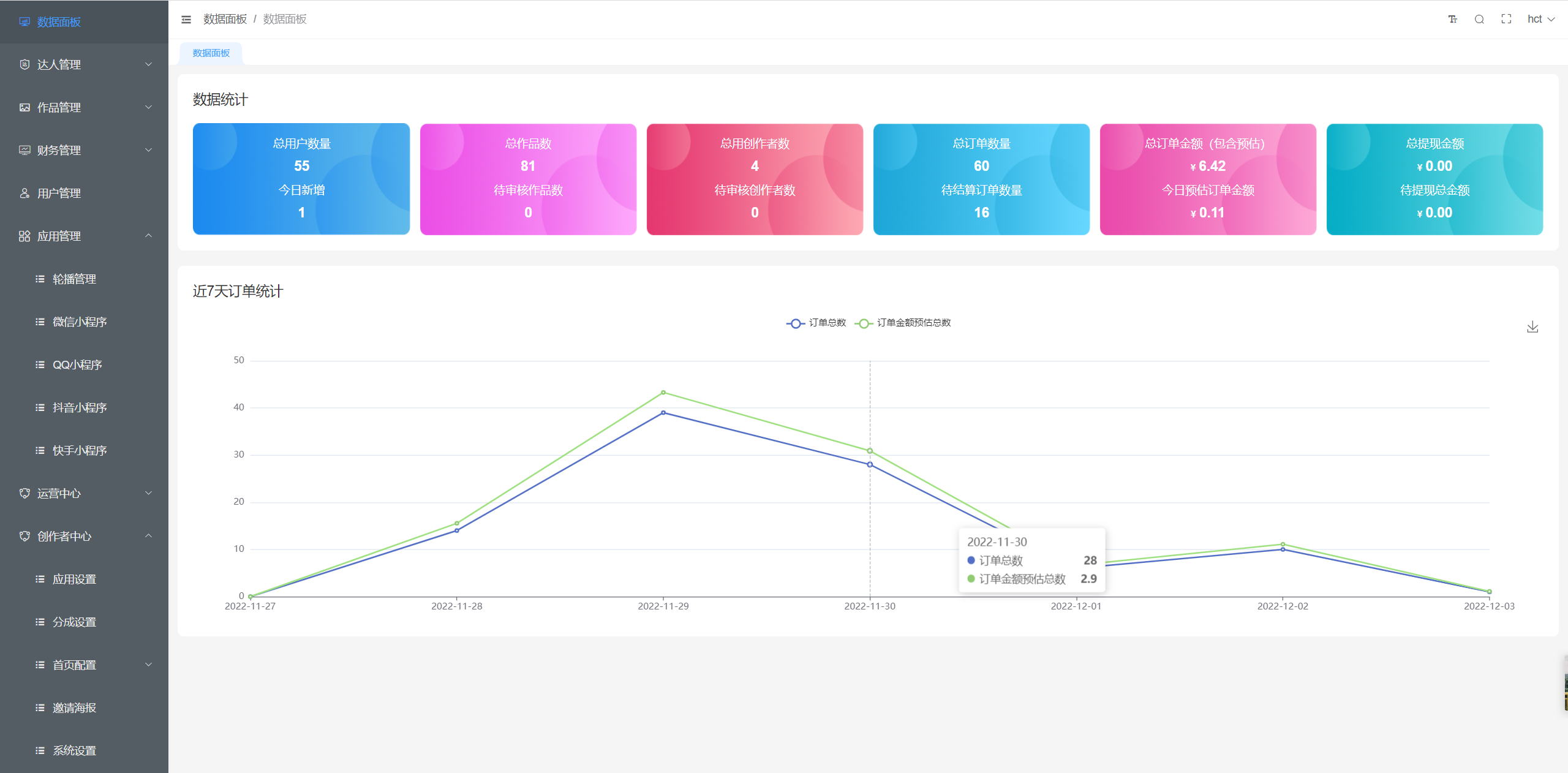Select the 数据面板 page tab

[x=211, y=53]
